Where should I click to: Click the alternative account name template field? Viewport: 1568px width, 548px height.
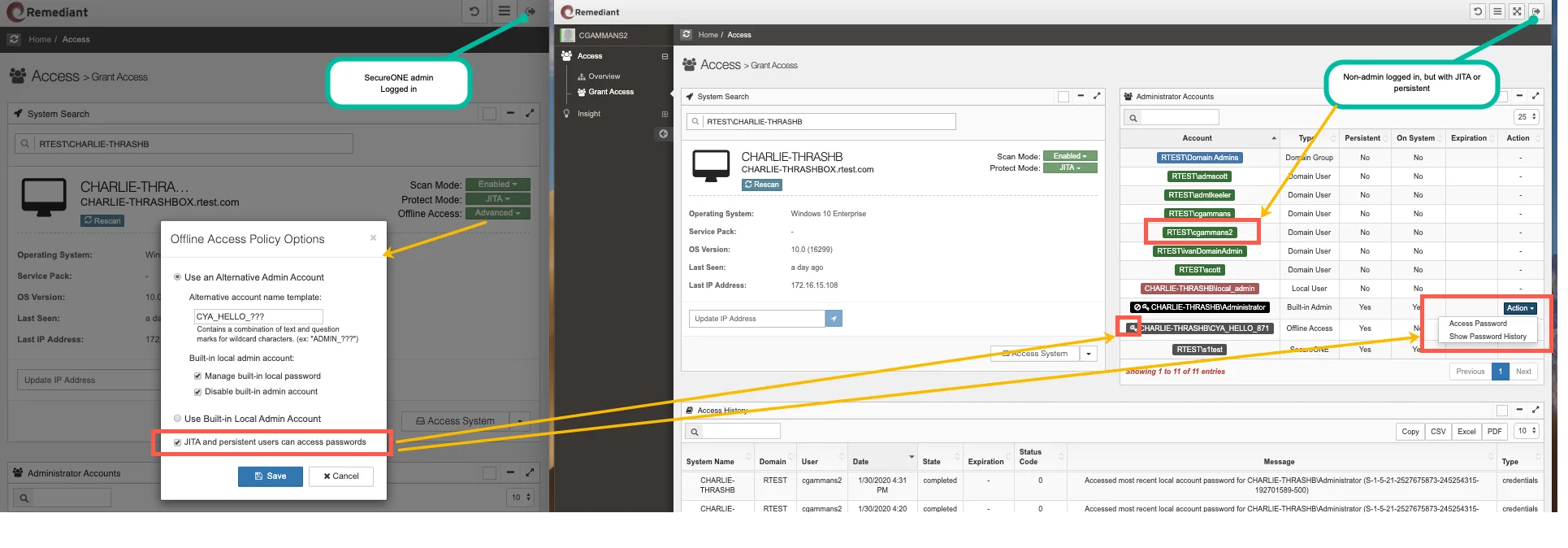[x=258, y=316]
